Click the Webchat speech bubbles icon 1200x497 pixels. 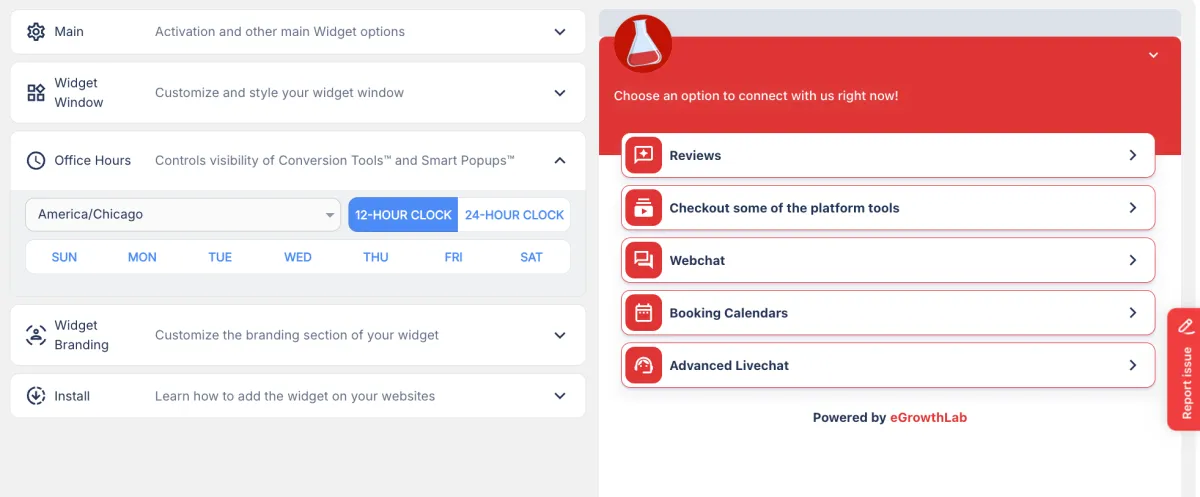643,260
